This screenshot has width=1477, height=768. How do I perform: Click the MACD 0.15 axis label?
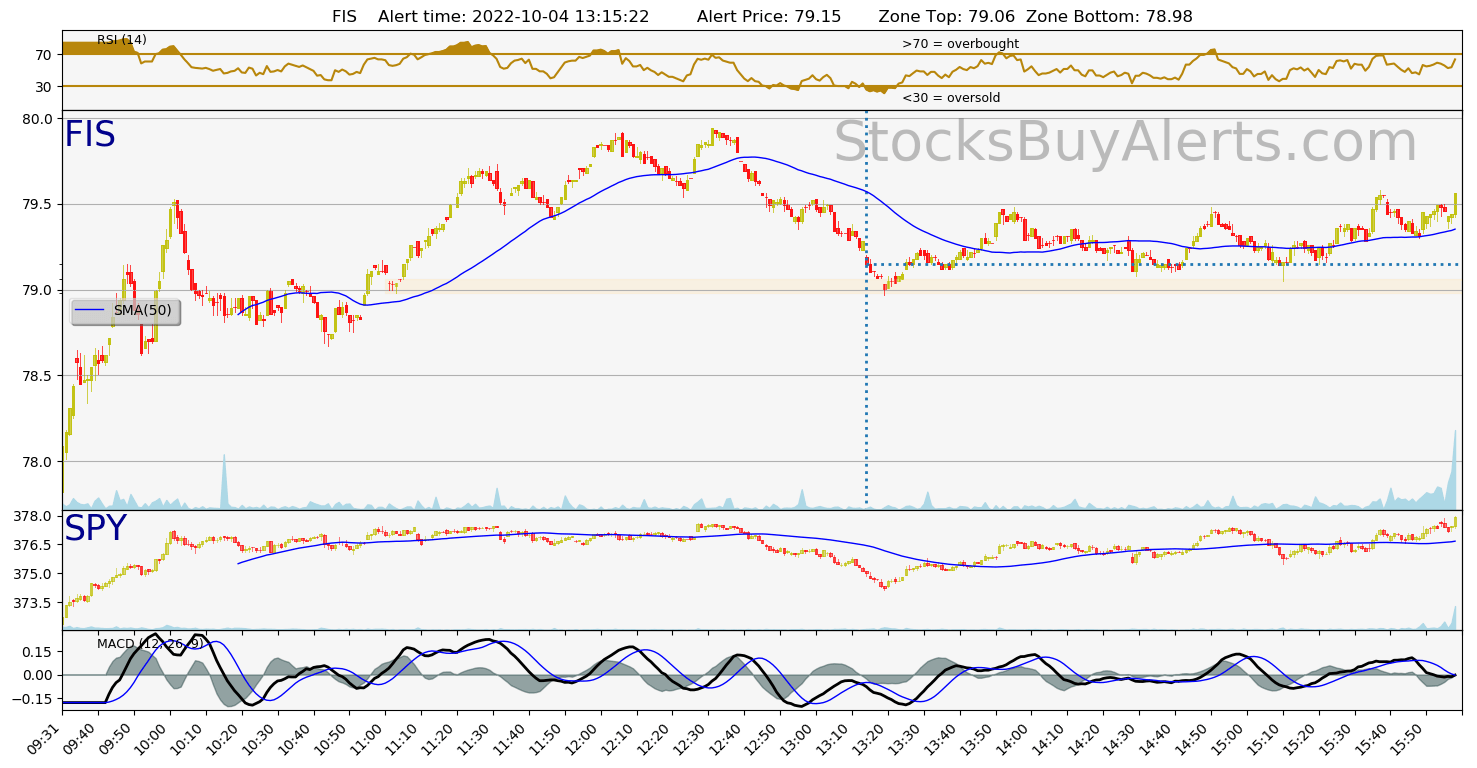[37, 652]
